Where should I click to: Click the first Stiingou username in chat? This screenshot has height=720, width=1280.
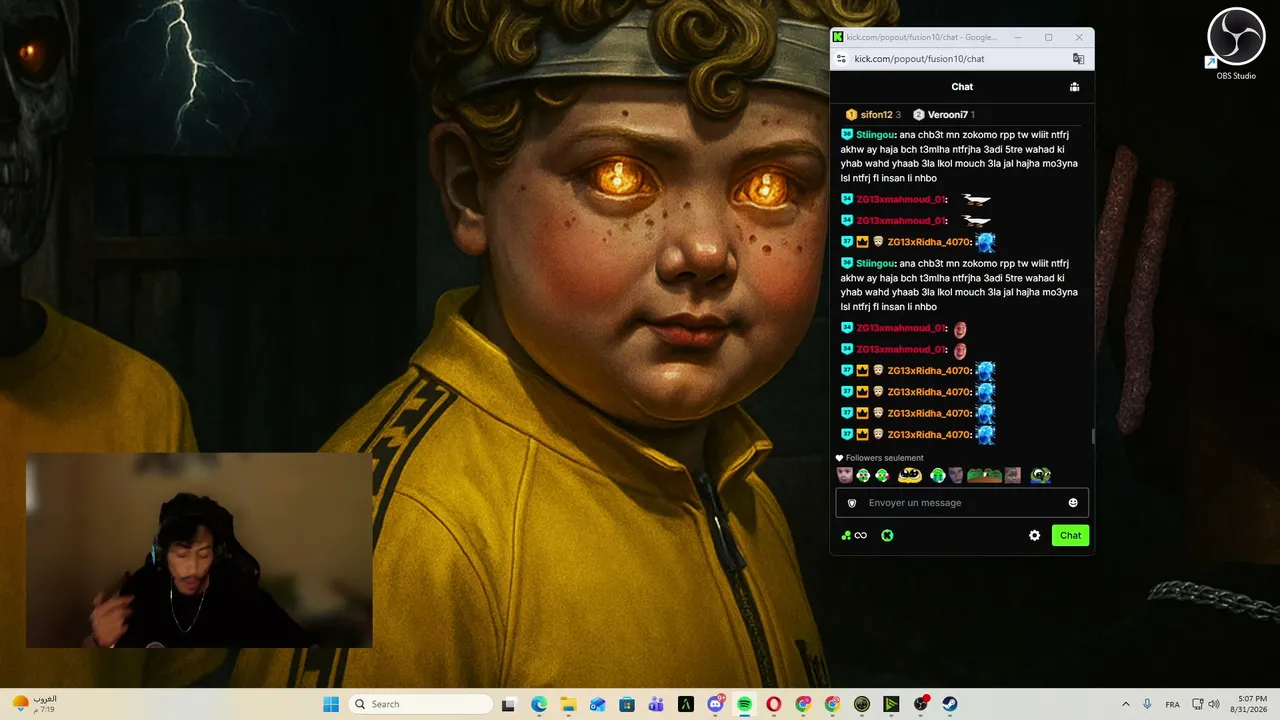(874, 135)
